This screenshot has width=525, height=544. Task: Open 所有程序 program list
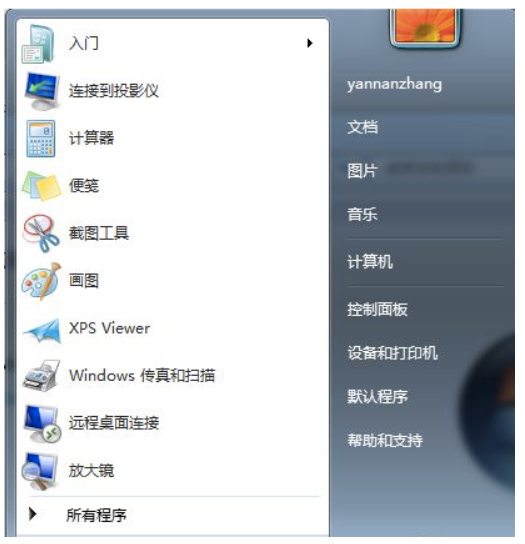[x=96, y=515]
